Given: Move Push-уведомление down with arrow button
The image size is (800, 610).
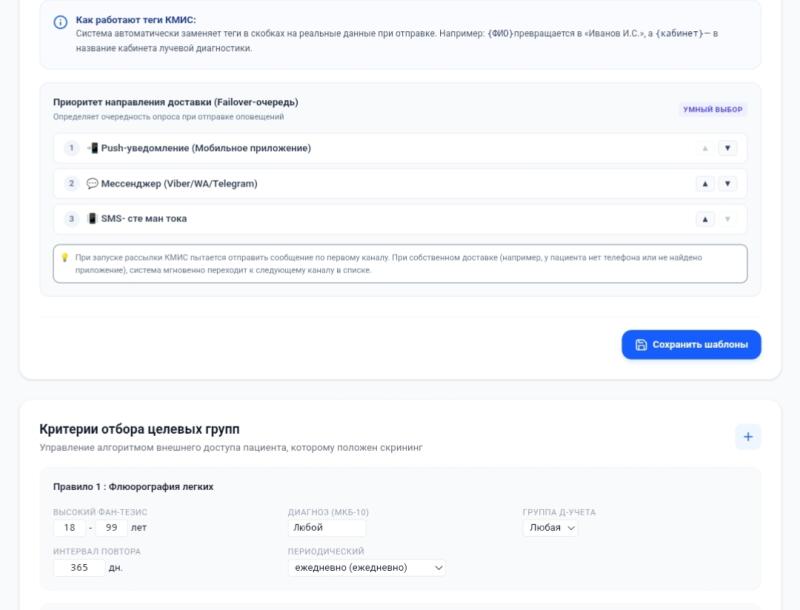Looking at the screenshot, I should pyautogui.click(x=728, y=148).
